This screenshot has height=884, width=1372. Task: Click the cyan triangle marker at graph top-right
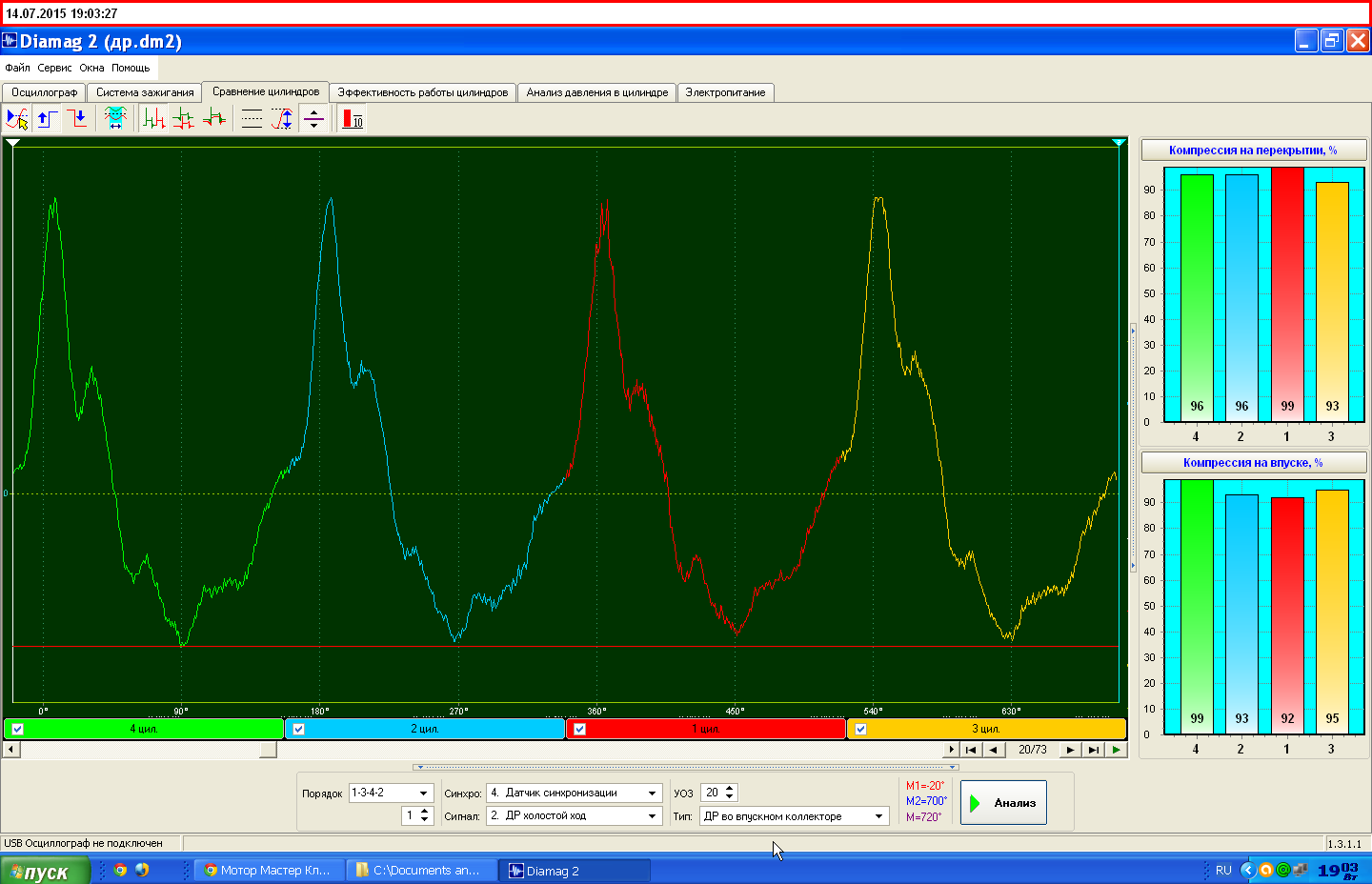pyautogui.click(x=1120, y=143)
